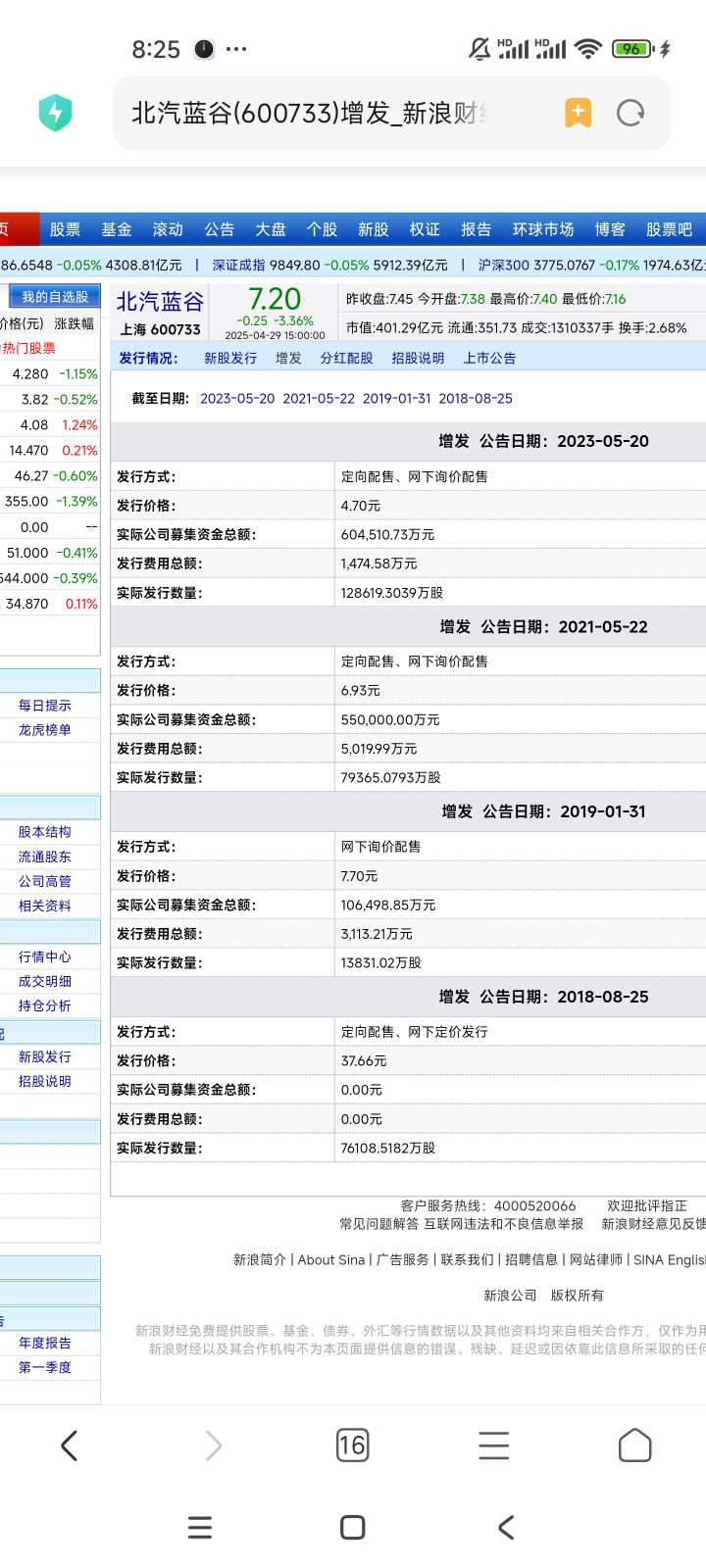
Task: Select the 604,510.73万元 funds raised value
Action: tap(387, 534)
